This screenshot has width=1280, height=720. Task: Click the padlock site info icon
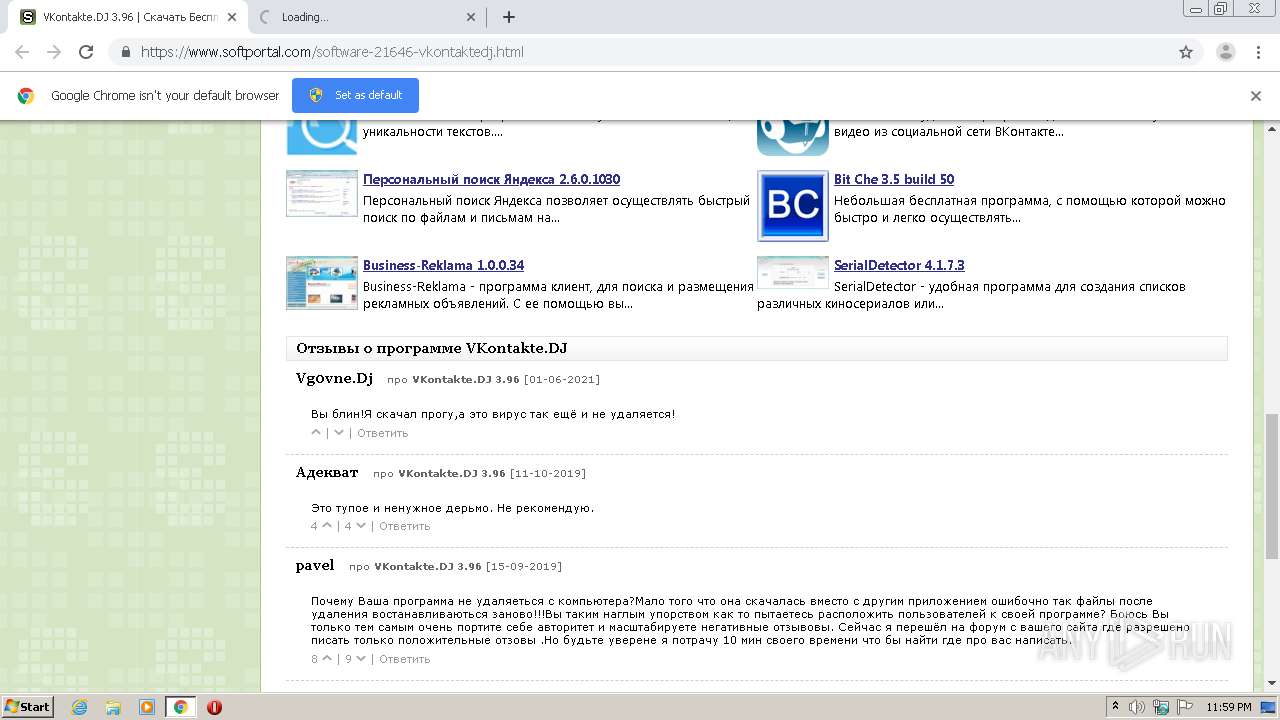pos(125,52)
